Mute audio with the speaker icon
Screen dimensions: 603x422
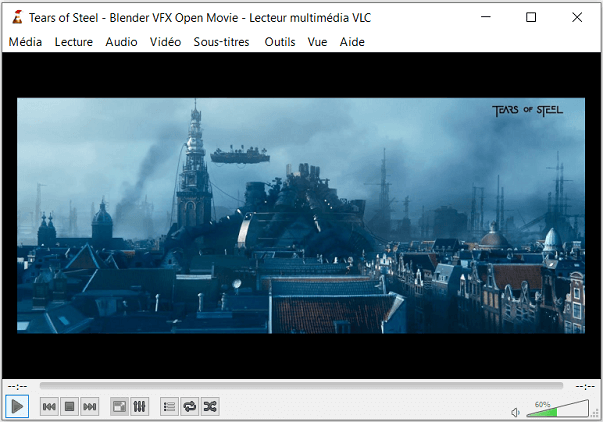coord(515,412)
